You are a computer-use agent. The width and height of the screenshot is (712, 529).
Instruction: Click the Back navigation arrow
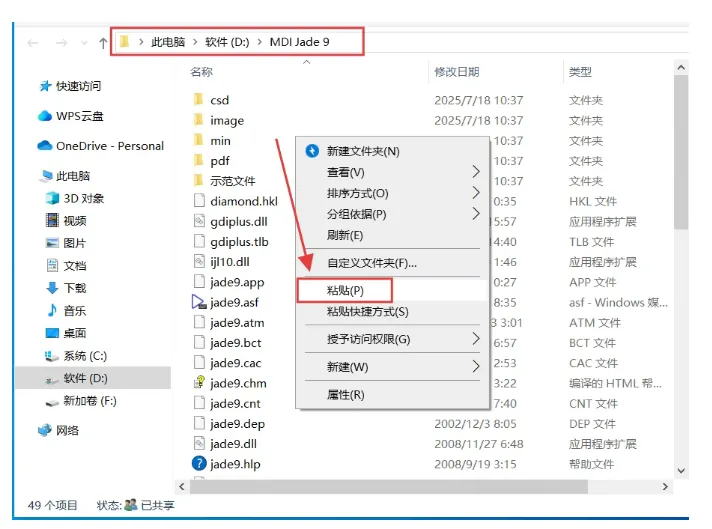pos(33,43)
